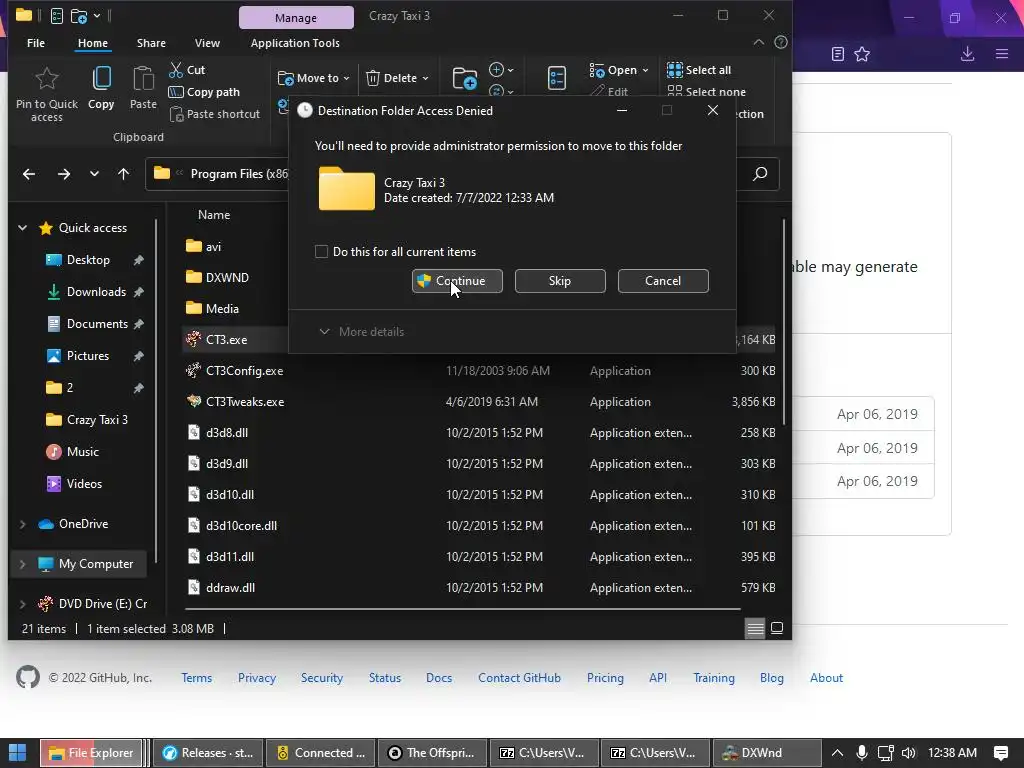Switch to DXWnd taskbar window
The height and width of the screenshot is (768, 1024).
coord(767,753)
